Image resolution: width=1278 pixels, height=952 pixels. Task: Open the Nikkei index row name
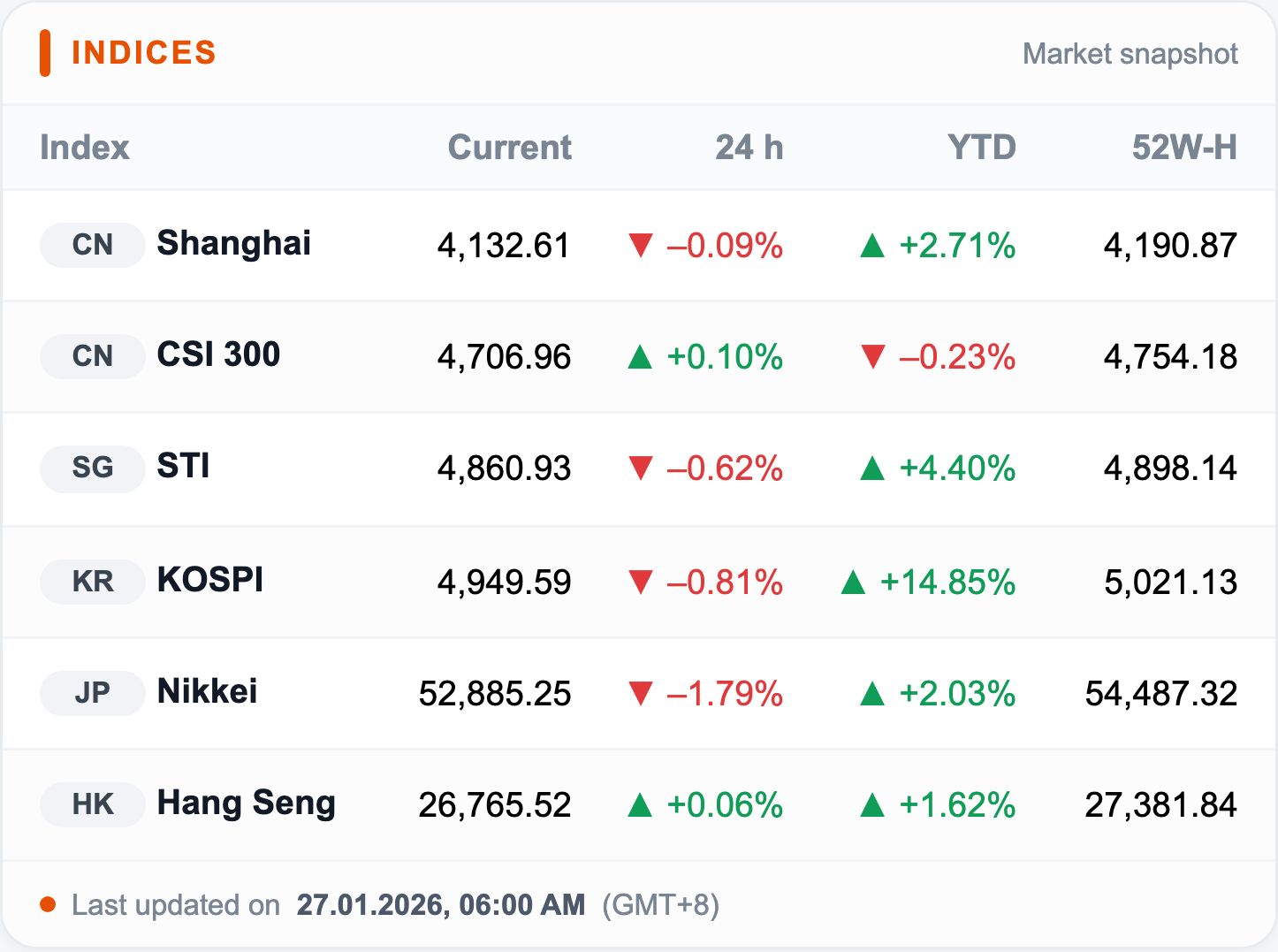(x=207, y=691)
